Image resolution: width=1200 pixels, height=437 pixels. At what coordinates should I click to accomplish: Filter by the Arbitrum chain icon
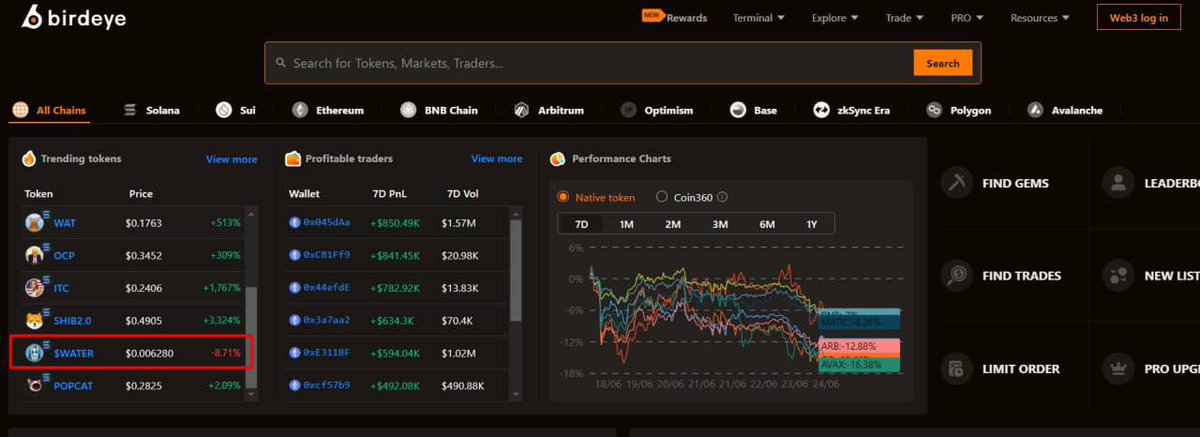(521, 110)
